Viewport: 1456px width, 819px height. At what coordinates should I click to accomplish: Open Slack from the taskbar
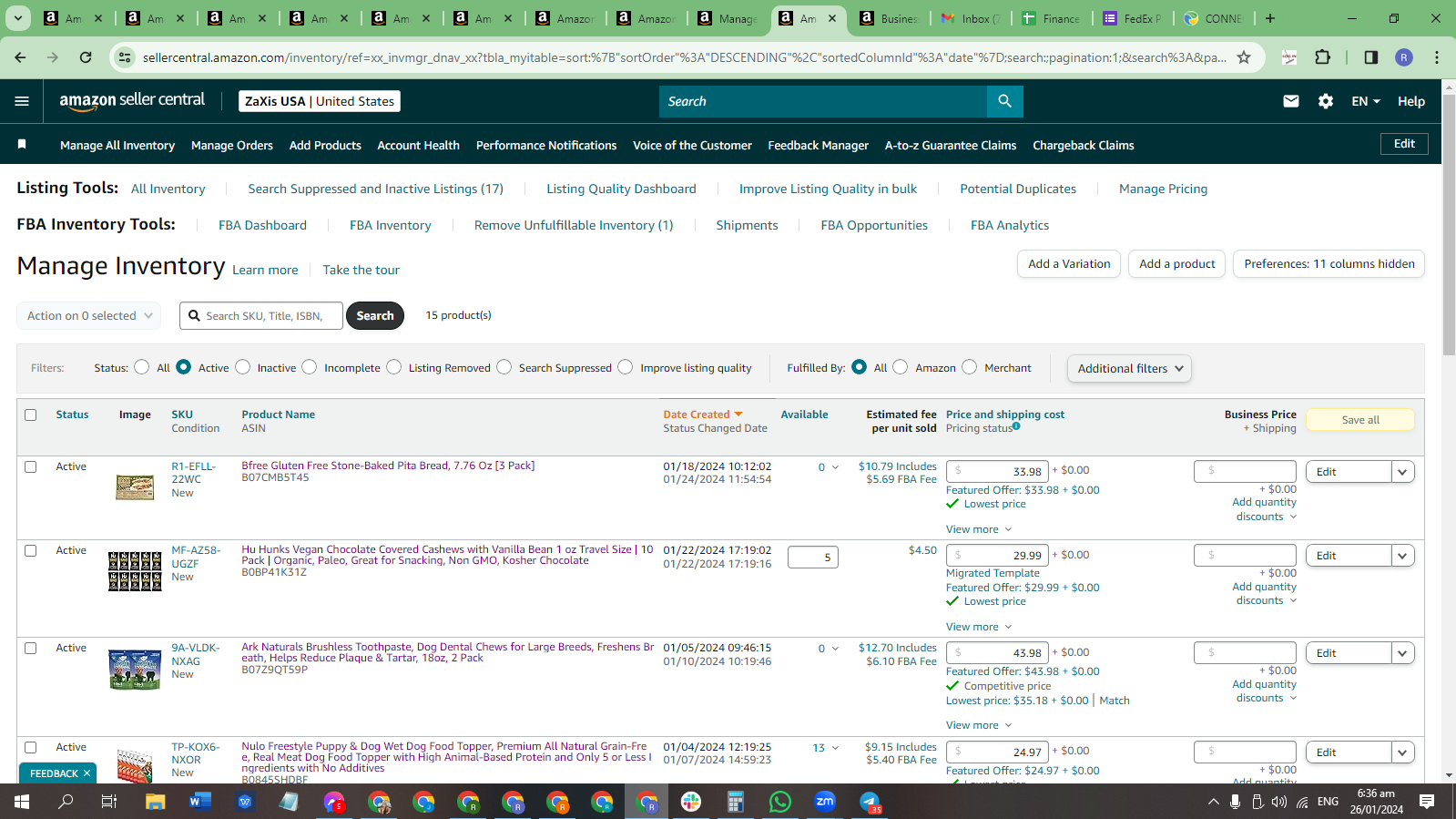tap(691, 802)
